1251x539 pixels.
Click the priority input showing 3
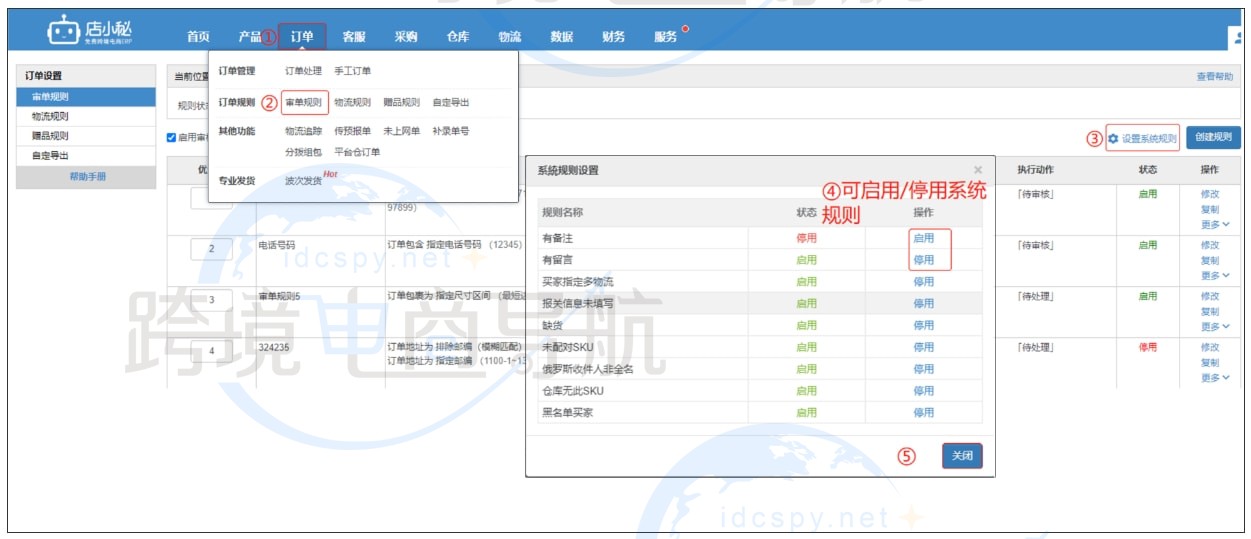pos(211,300)
